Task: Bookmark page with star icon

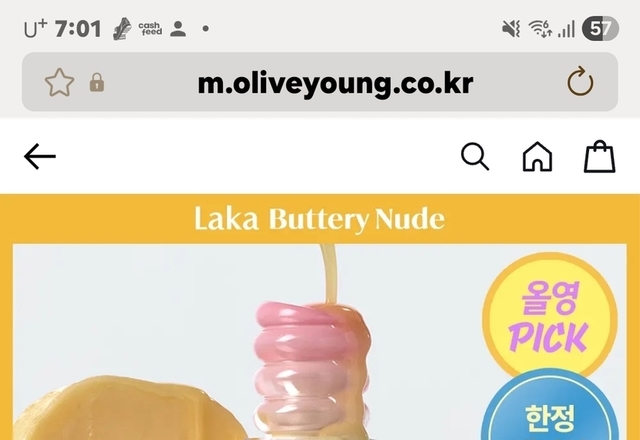Action: [60, 82]
